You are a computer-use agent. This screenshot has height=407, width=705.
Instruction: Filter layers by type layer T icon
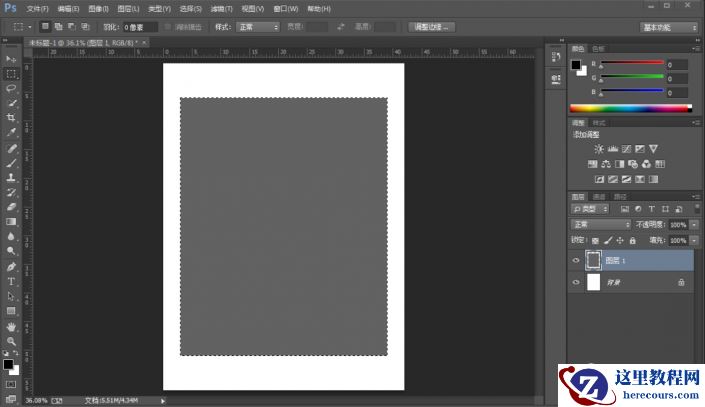pos(651,209)
